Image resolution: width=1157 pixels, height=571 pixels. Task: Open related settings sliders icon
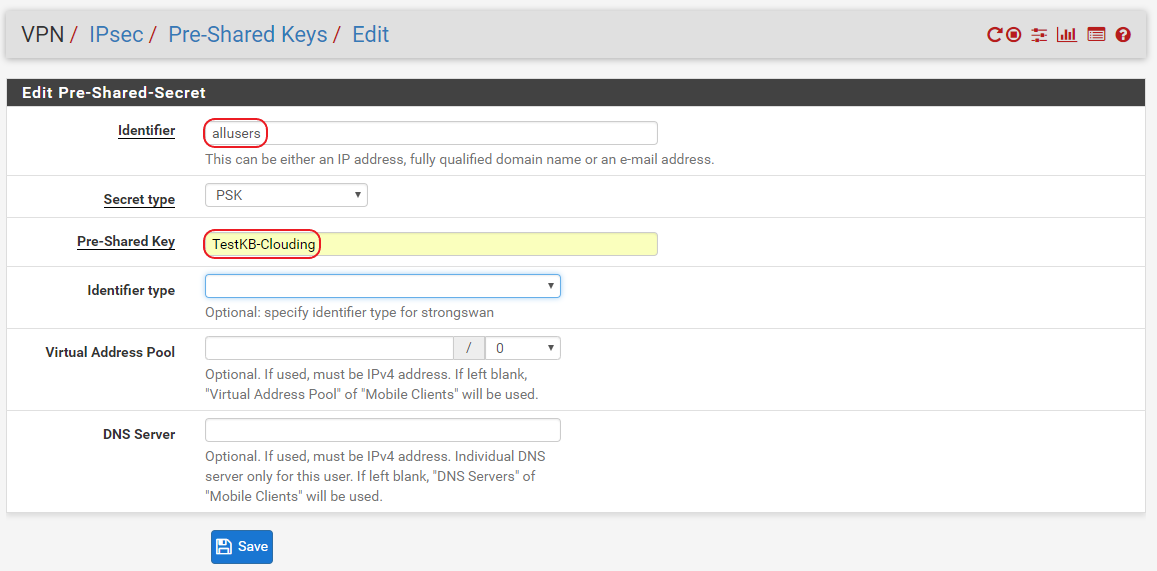1040,35
